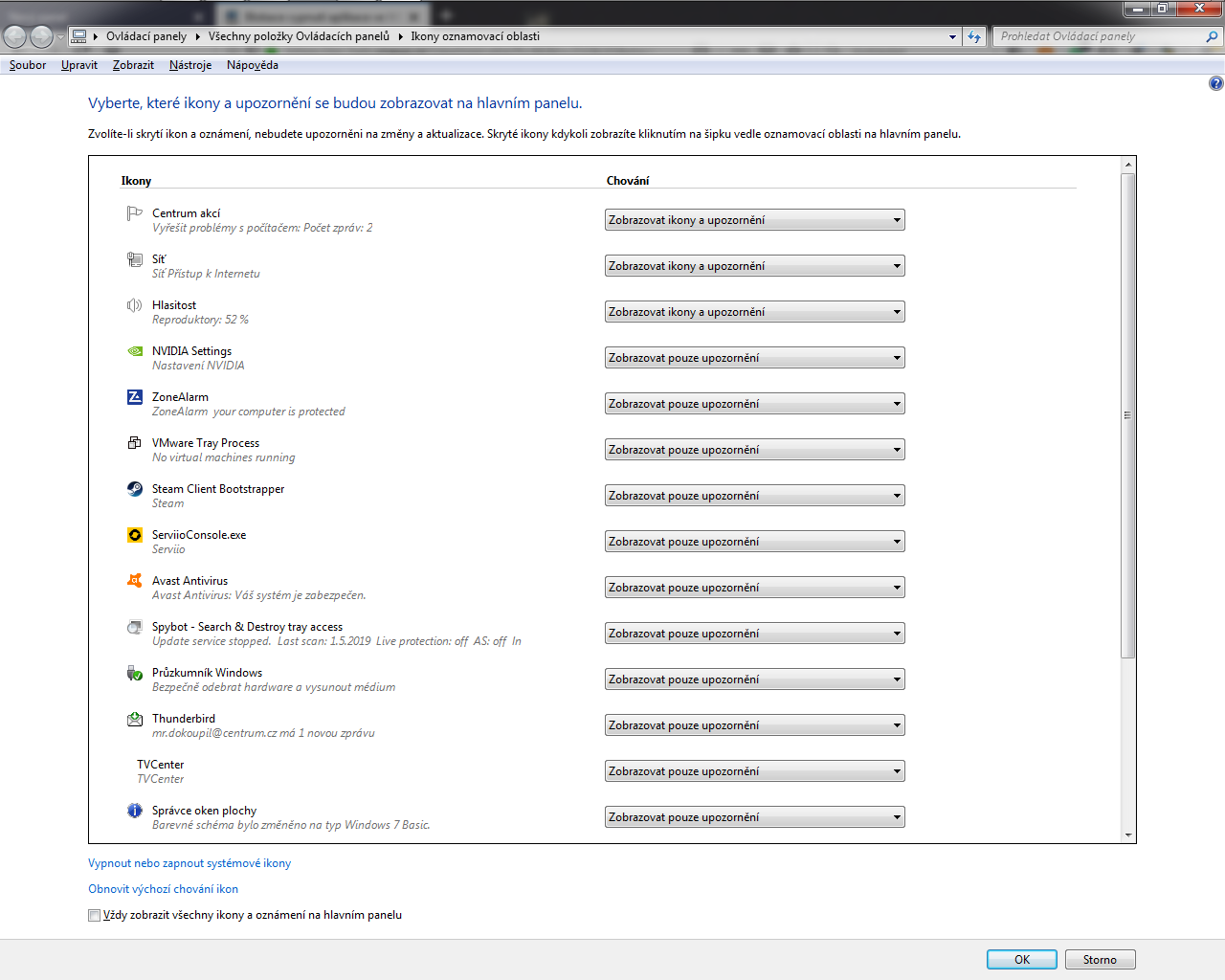Click the Síť network icon
Image resolution: width=1225 pixels, height=980 pixels.
[135, 259]
